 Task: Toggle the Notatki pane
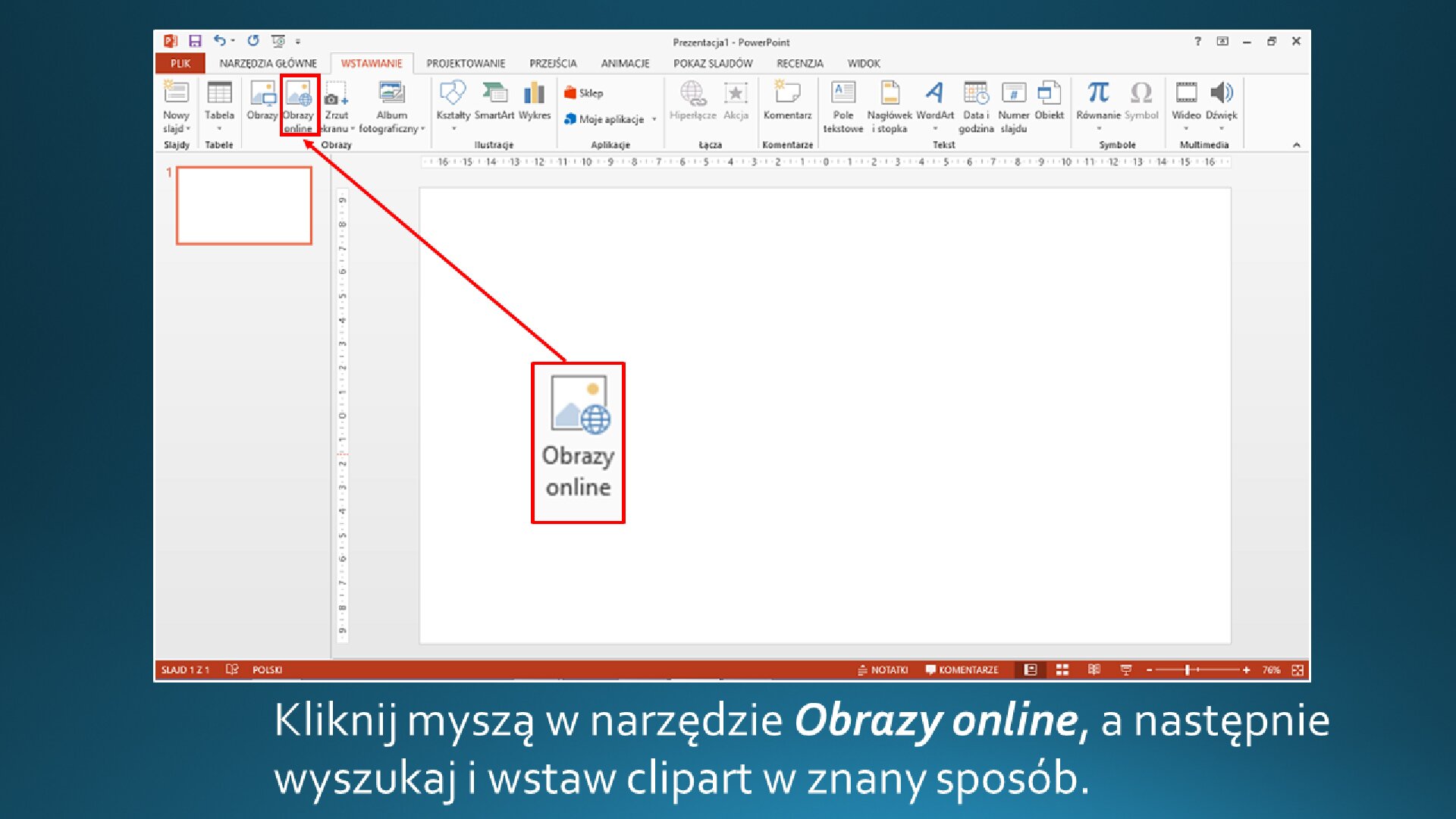coord(883,670)
